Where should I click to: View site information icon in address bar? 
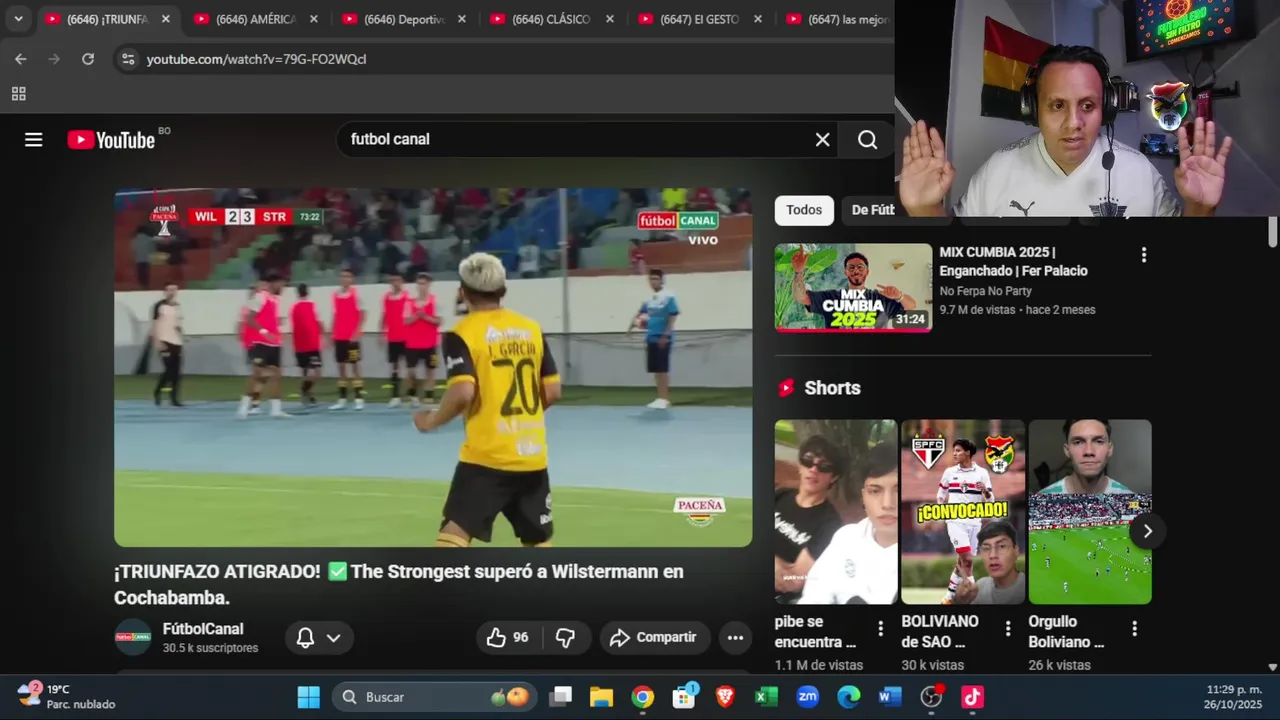click(128, 59)
